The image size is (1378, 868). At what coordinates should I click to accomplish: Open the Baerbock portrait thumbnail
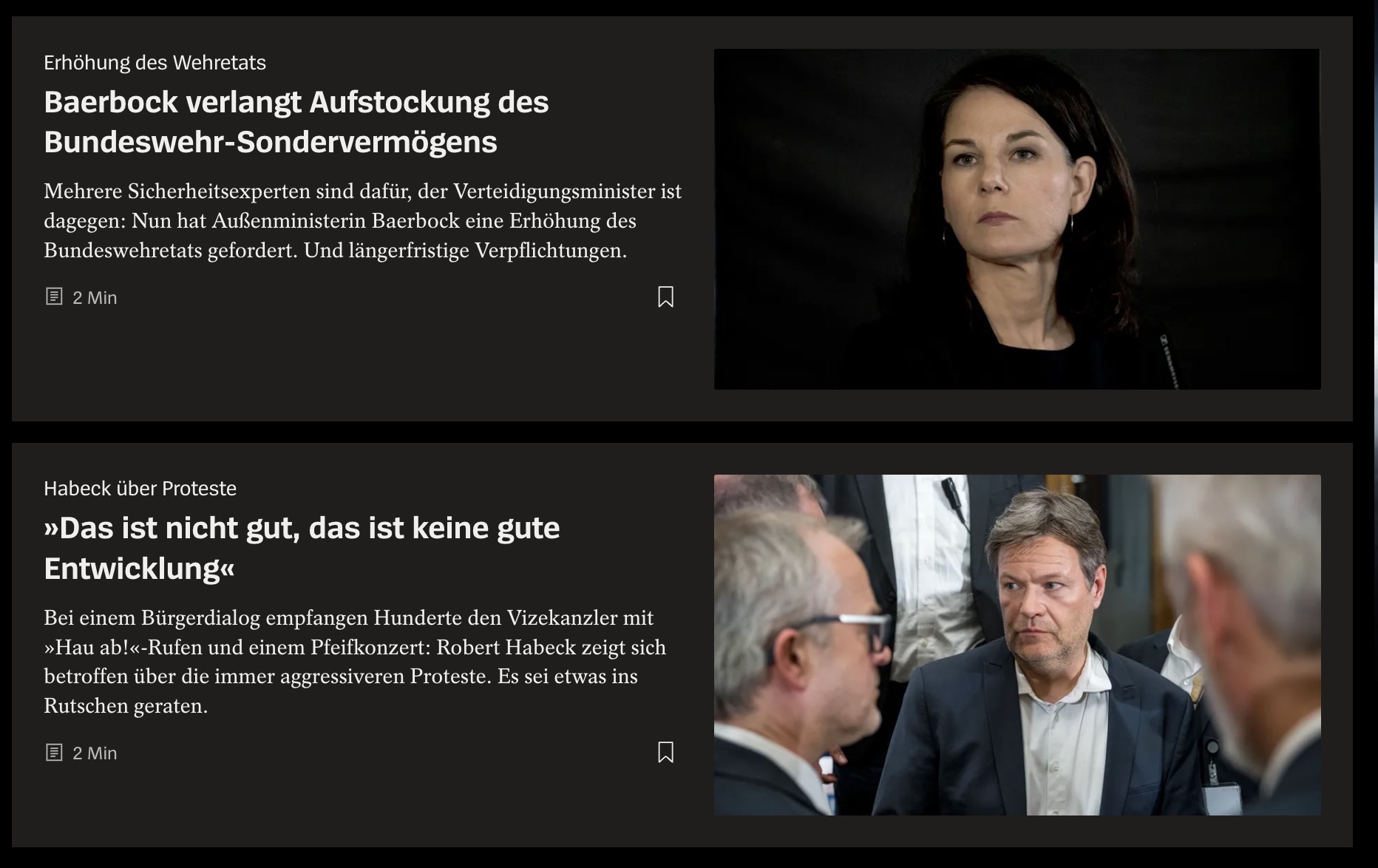click(x=1017, y=219)
